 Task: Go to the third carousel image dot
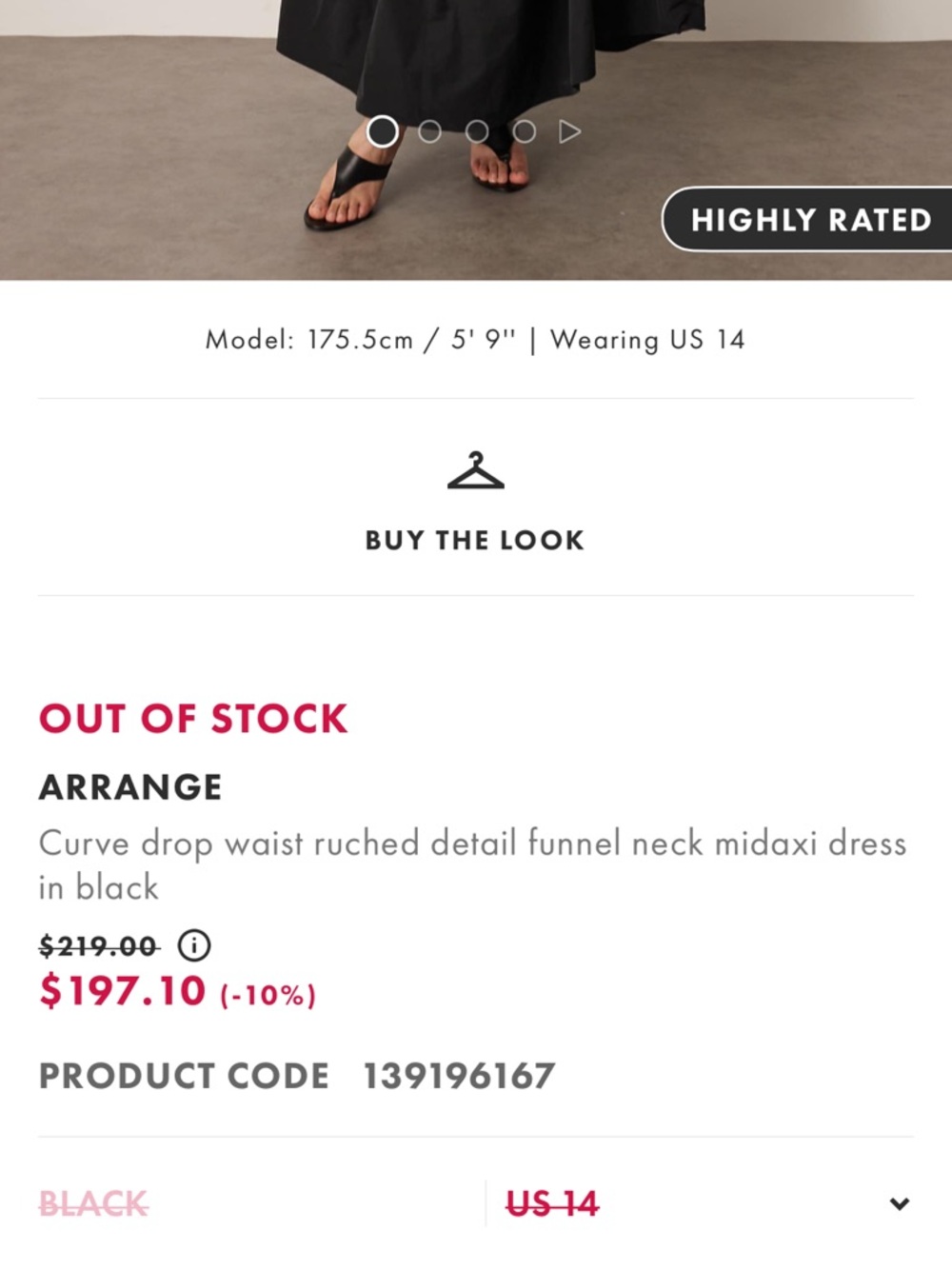pyautogui.click(x=477, y=131)
